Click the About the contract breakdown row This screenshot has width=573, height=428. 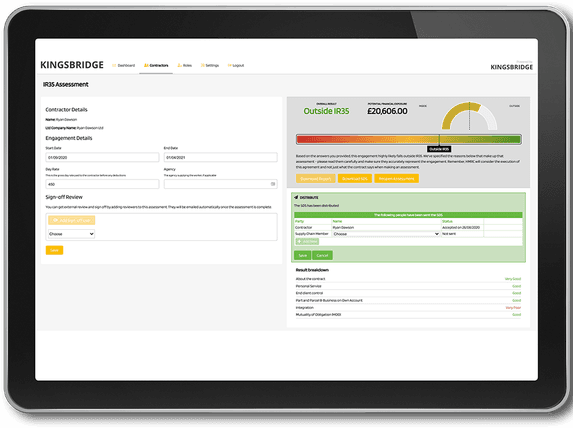(x=408, y=279)
